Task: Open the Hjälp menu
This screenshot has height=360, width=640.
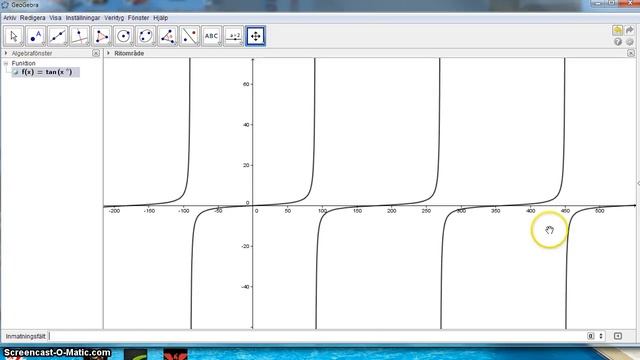Action: point(160,18)
